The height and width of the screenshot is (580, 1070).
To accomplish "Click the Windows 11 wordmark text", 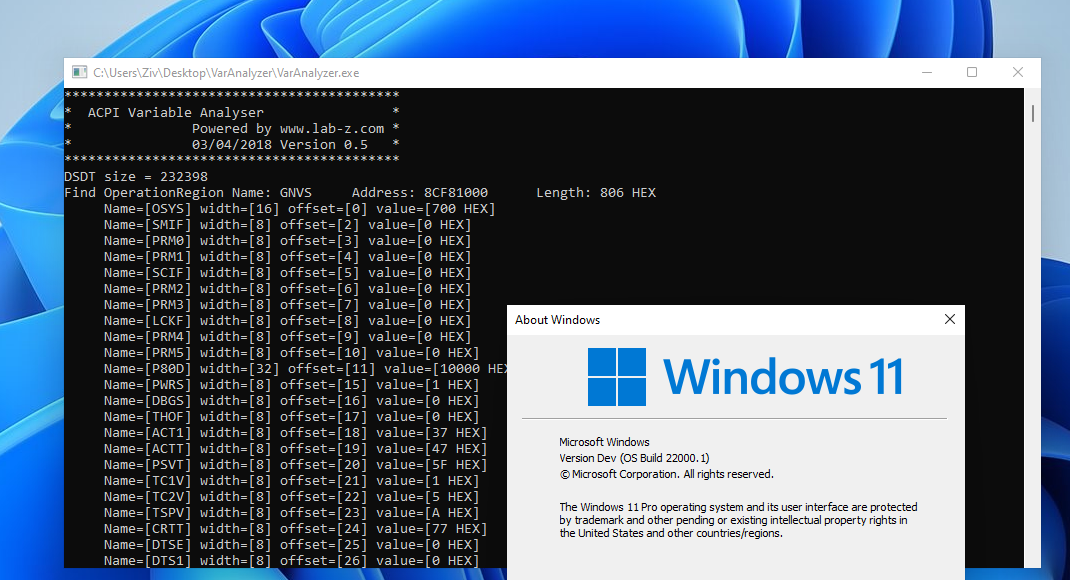I will (783, 377).
